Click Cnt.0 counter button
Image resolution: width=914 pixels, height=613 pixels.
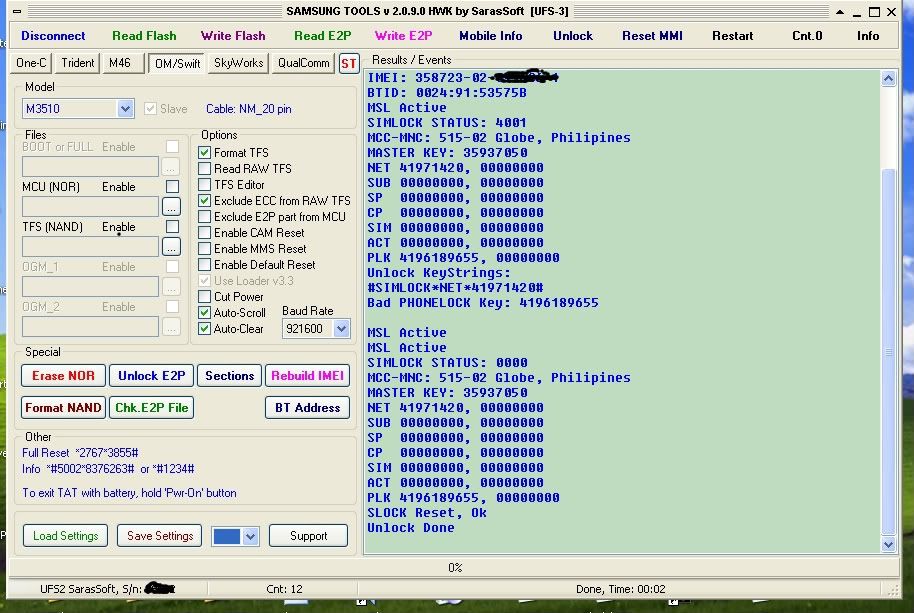[x=807, y=36]
